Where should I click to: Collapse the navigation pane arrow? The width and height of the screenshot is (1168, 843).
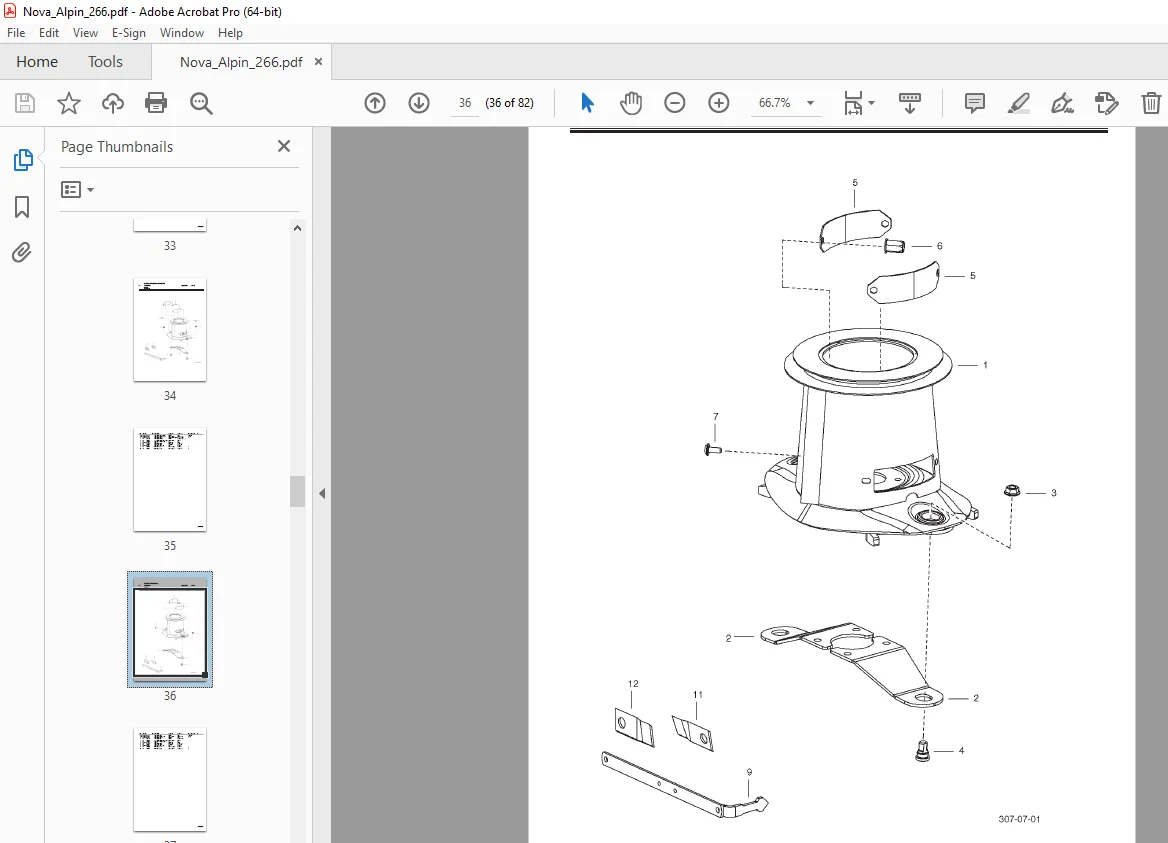coord(322,493)
